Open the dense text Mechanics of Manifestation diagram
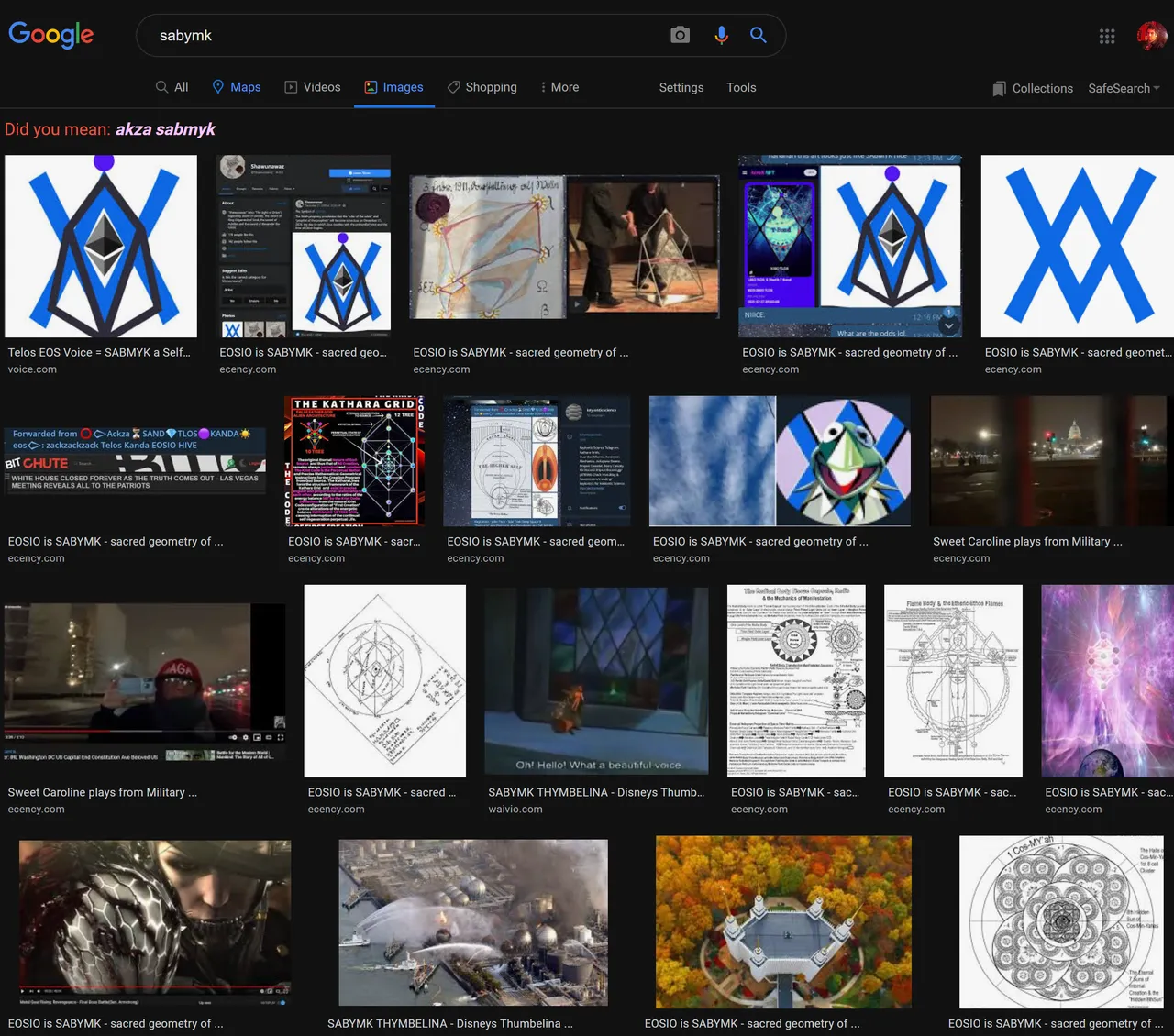 click(x=796, y=681)
